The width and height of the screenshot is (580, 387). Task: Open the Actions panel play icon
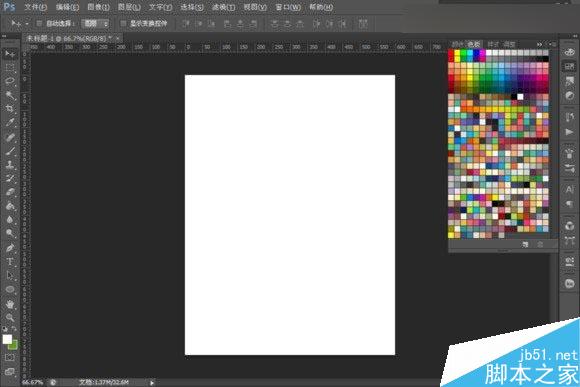(x=569, y=132)
